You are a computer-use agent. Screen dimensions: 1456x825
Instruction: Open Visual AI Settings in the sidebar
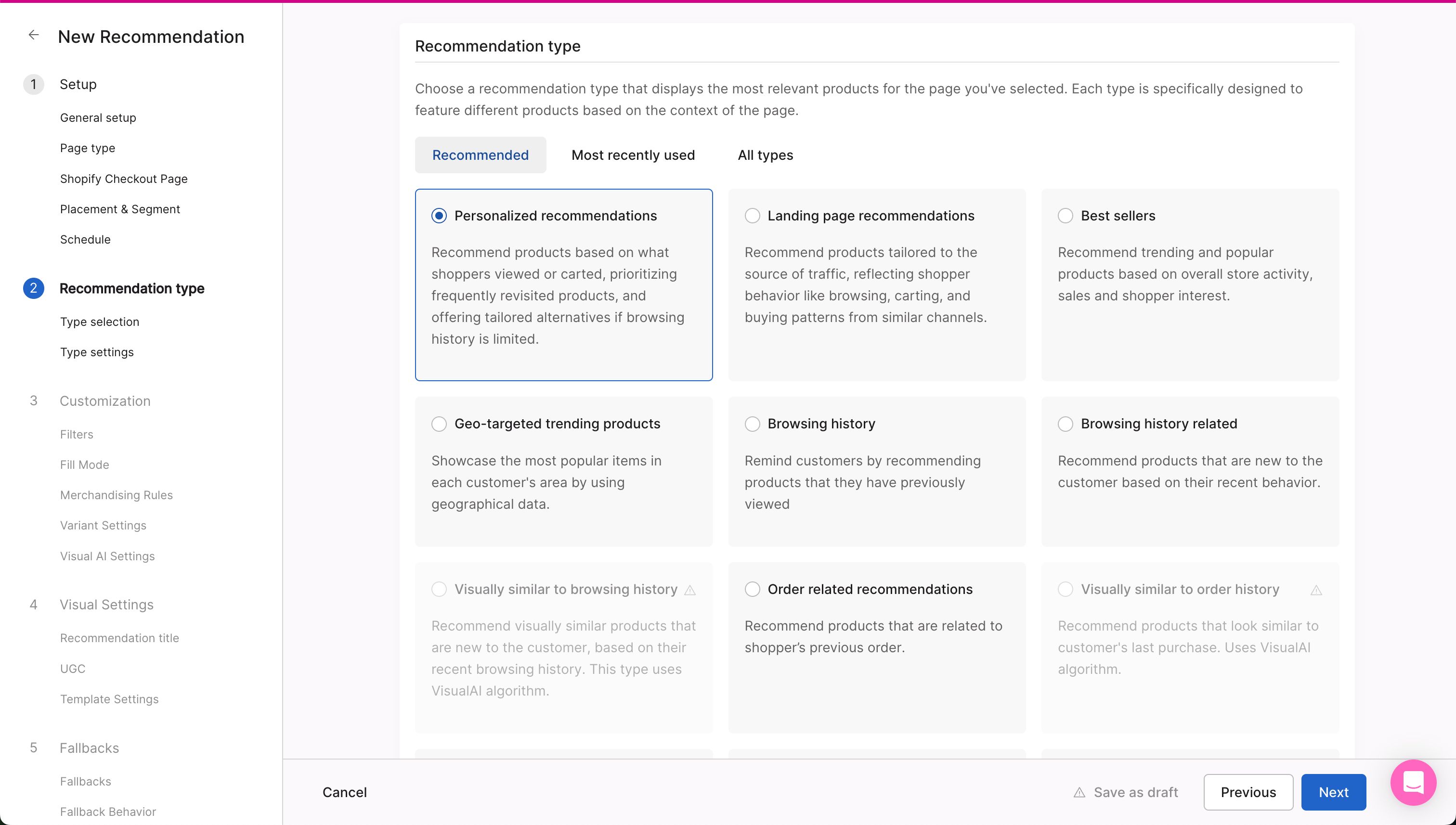click(x=107, y=556)
